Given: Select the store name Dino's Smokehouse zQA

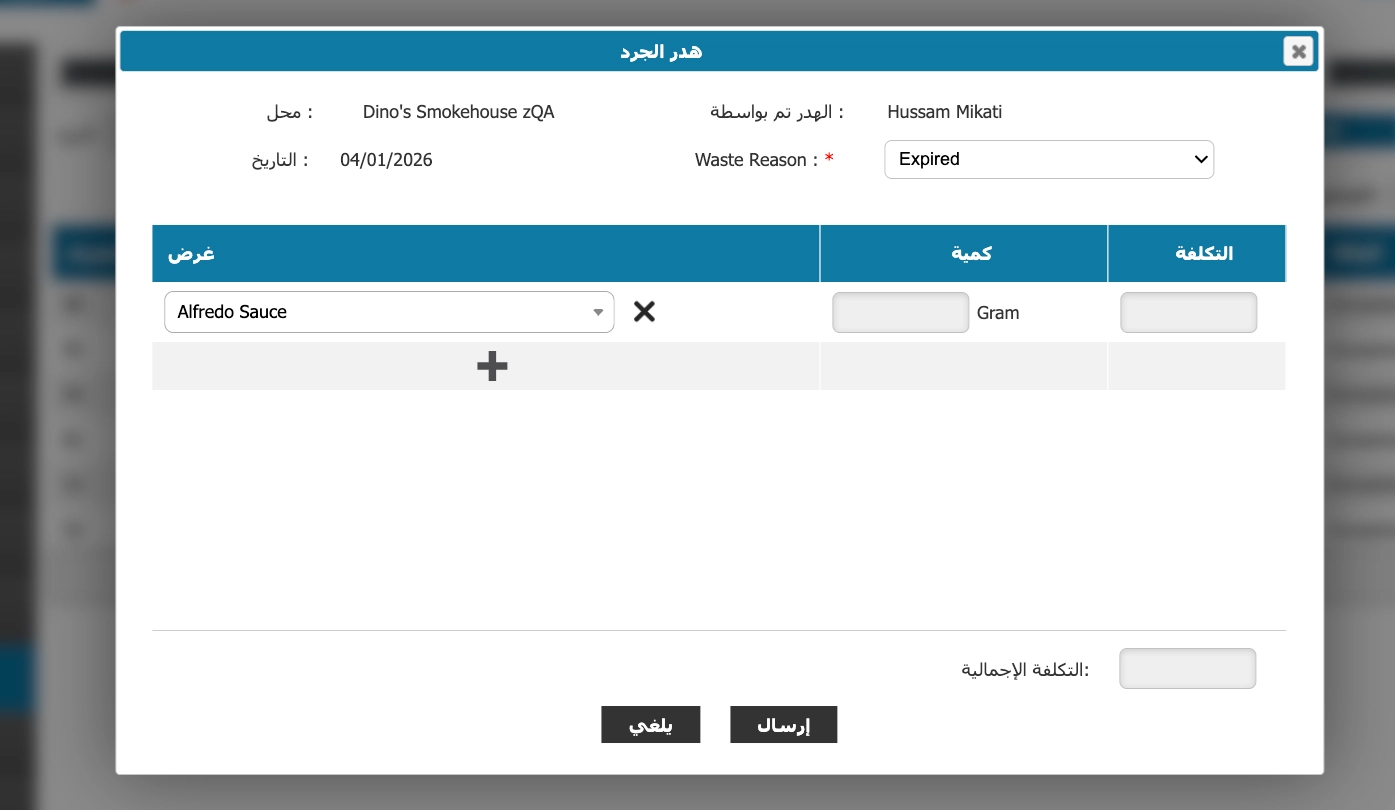Looking at the screenshot, I should [x=458, y=112].
